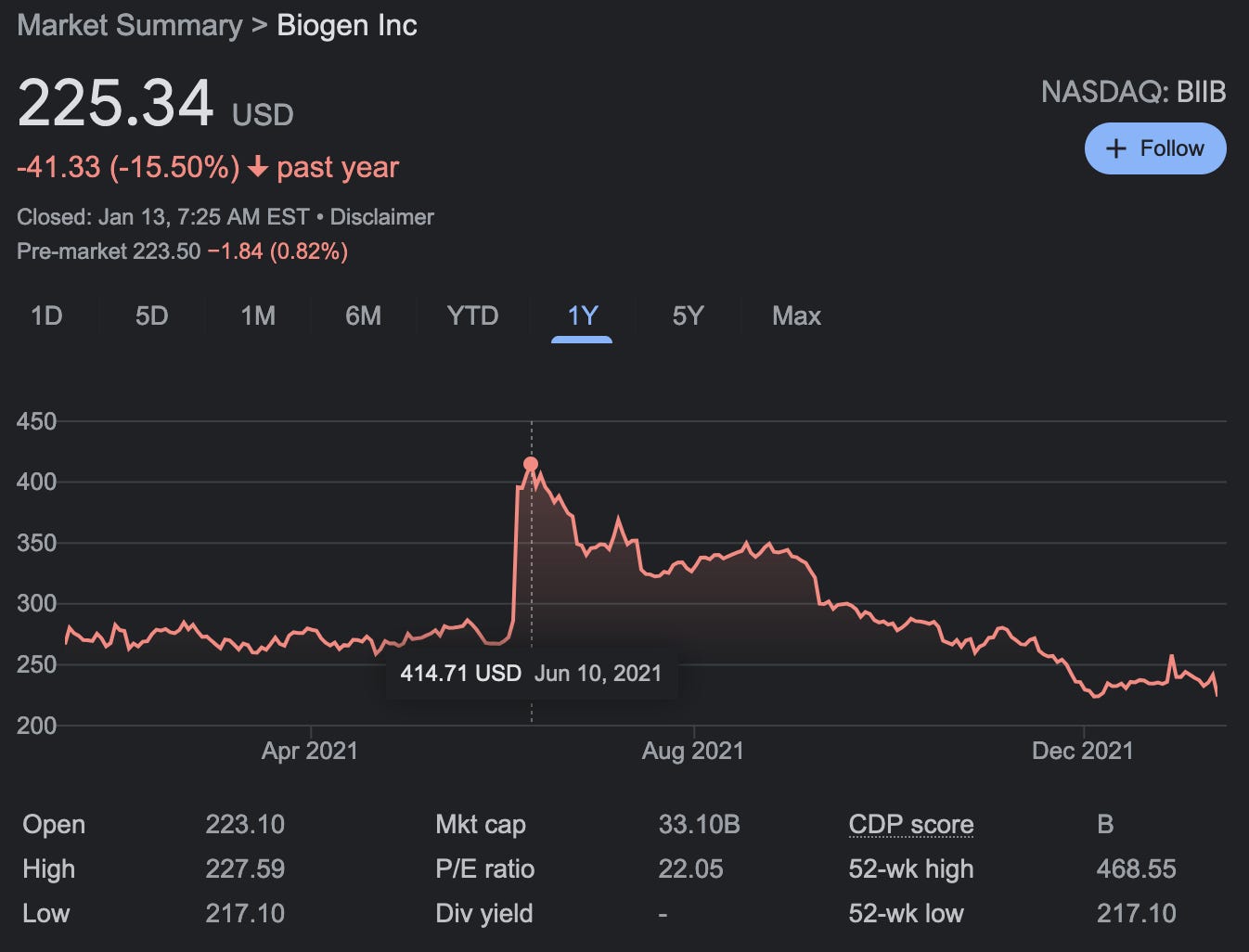1249x952 pixels.
Task: Click the Mkt cap value 33.10B
Action: coord(699,825)
